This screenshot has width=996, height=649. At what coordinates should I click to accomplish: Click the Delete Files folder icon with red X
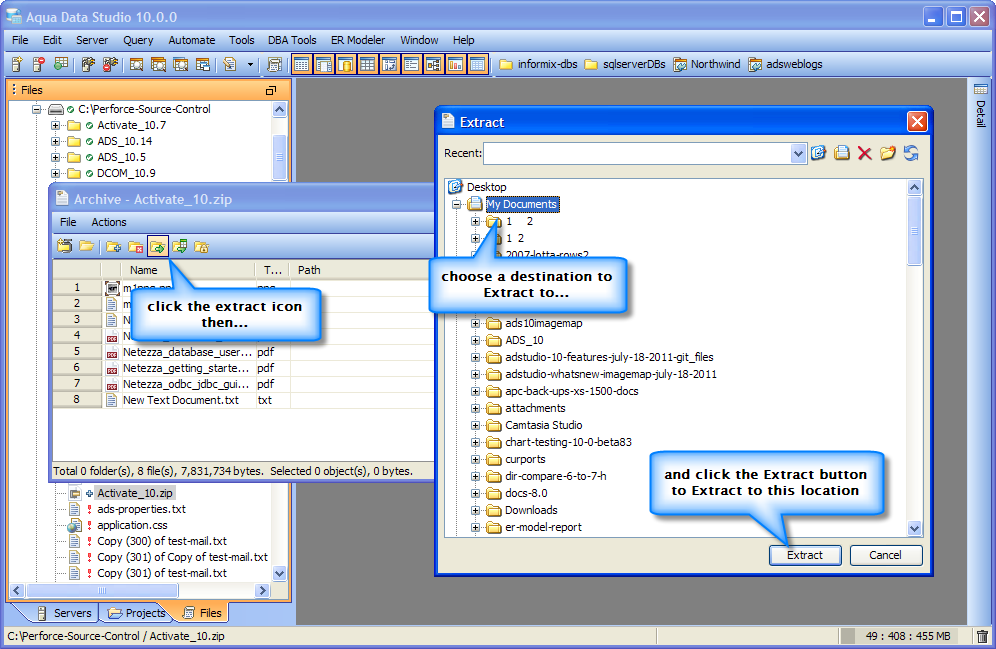pos(135,246)
